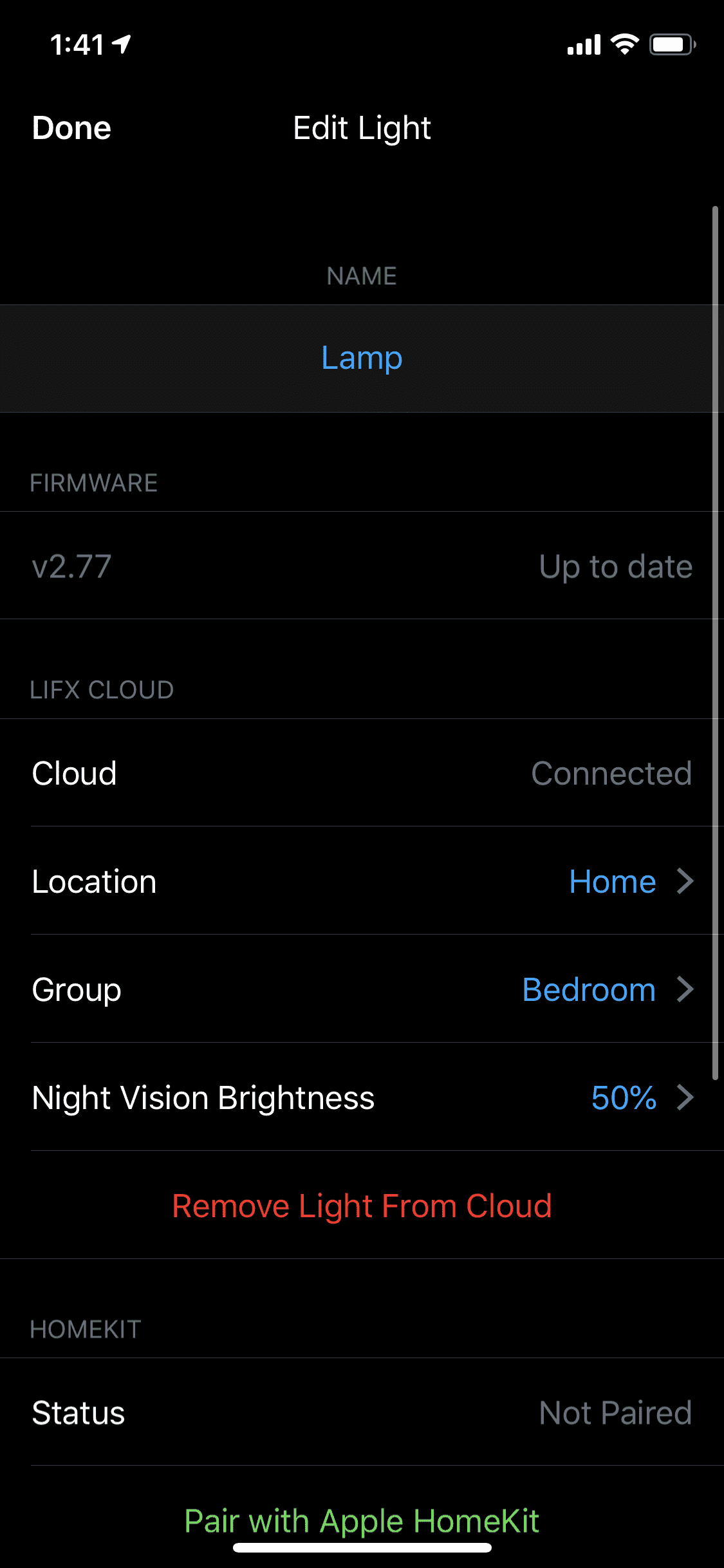Tap Remove Light From Cloud
This screenshot has height=1568, width=724.
coord(362,1206)
